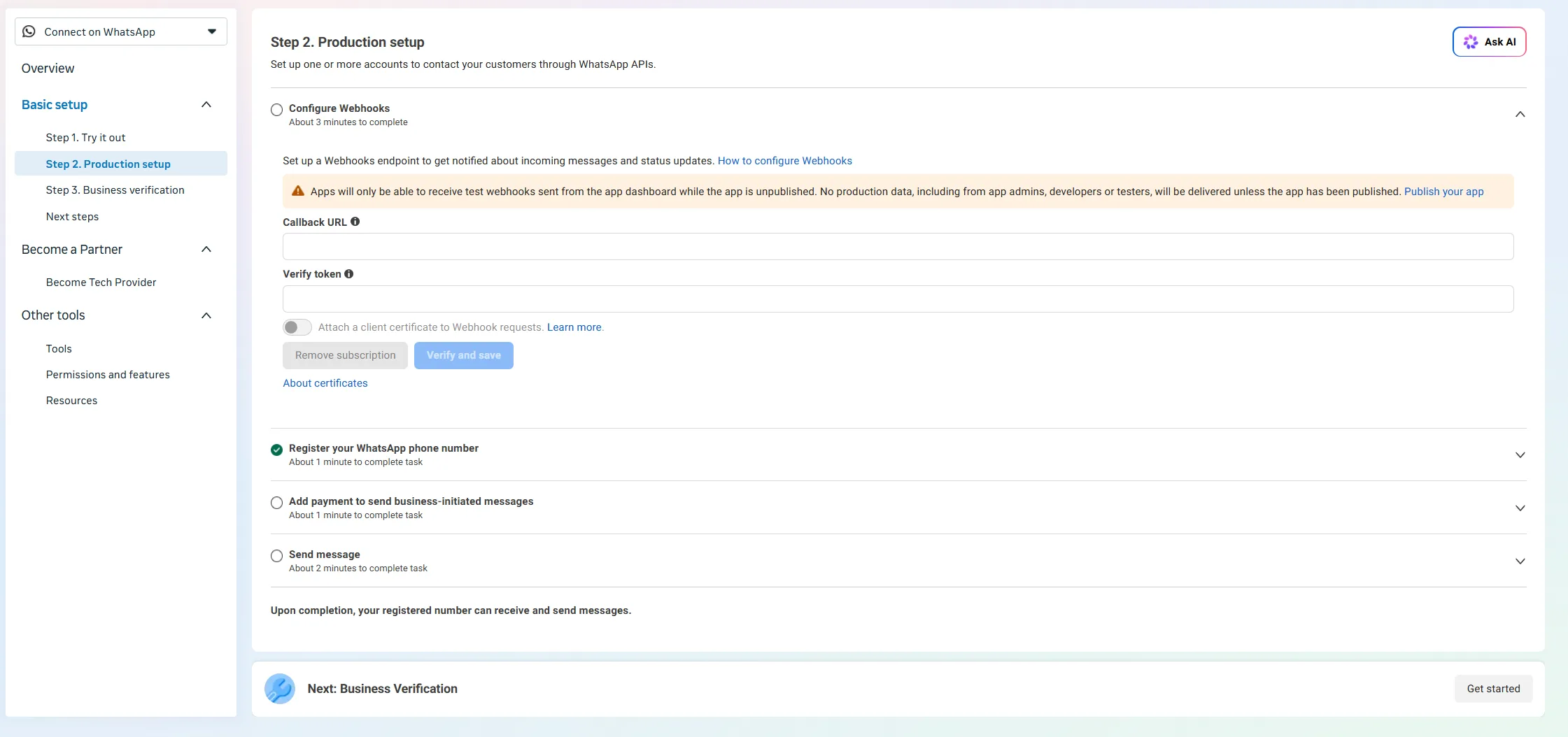Expand the Send message section chevron
The image size is (1568, 737).
point(1520,561)
